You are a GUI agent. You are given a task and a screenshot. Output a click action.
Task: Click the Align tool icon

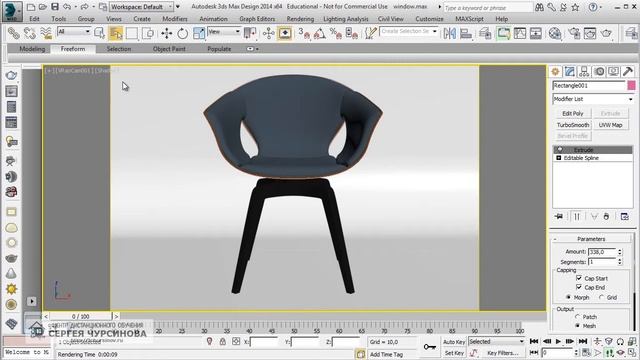[x=466, y=33]
